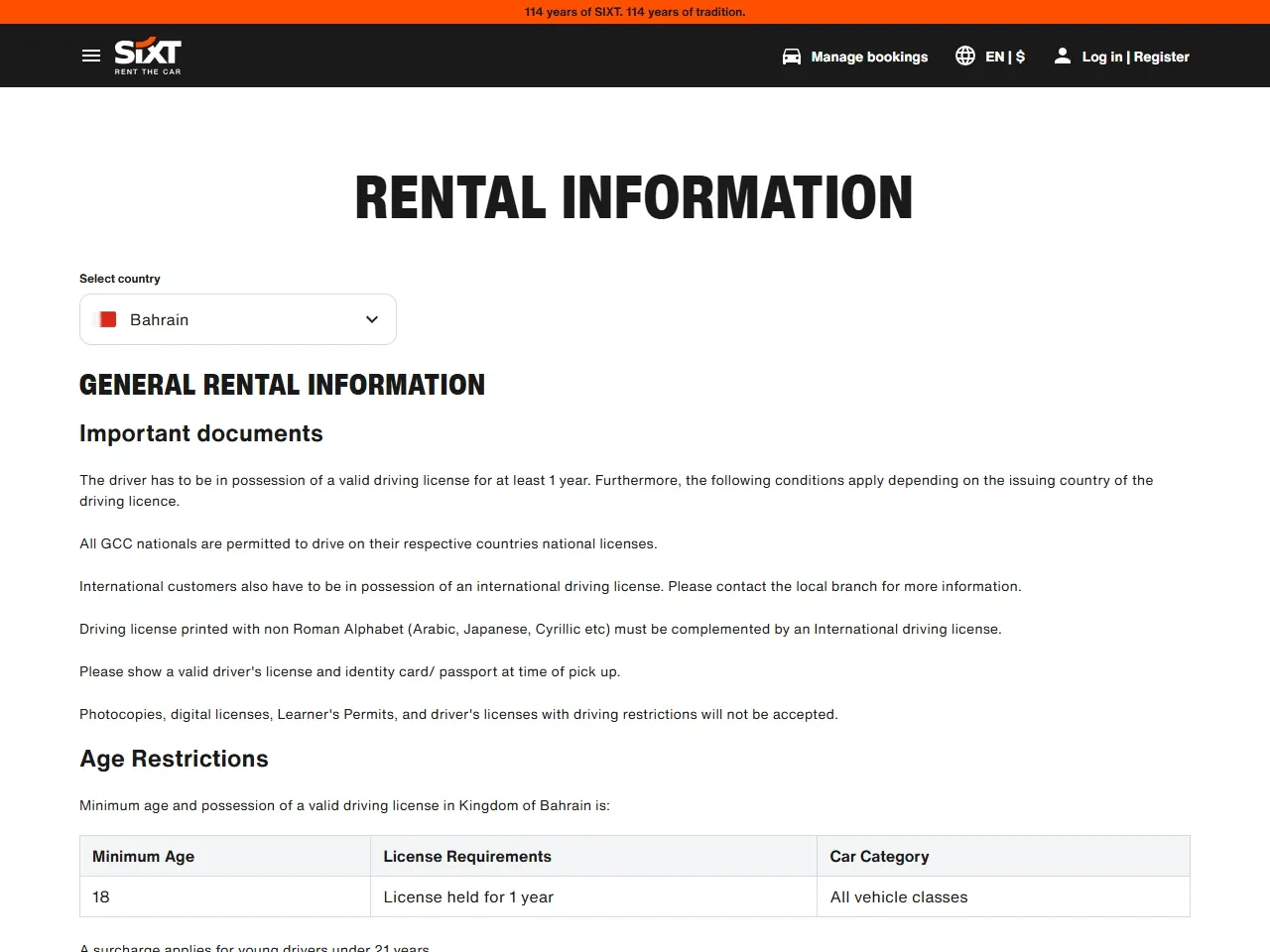Click the Age Restrictions heading
The width and height of the screenshot is (1270, 952).
(x=174, y=759)
